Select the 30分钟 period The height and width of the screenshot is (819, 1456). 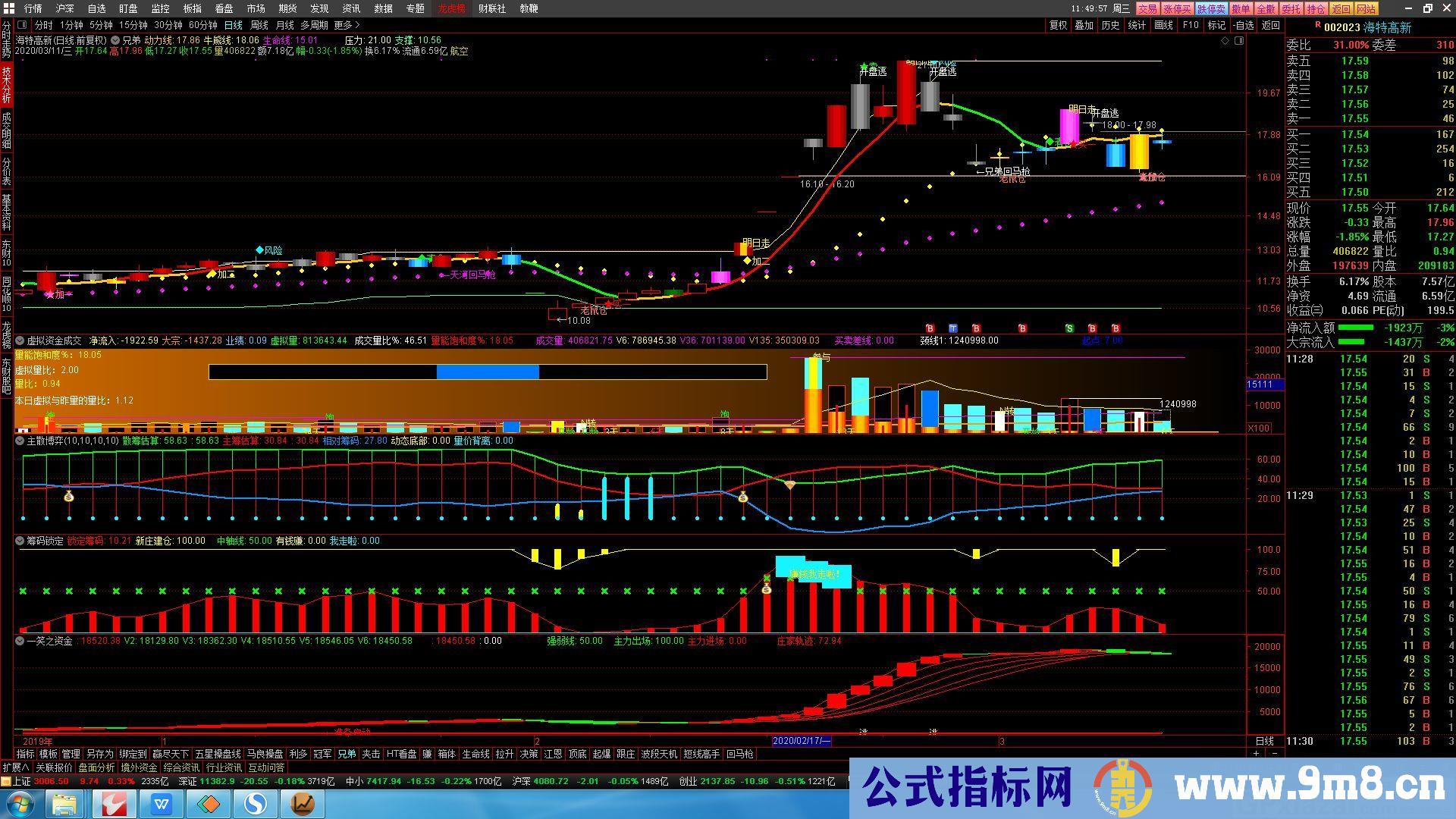tap(168, 25)
